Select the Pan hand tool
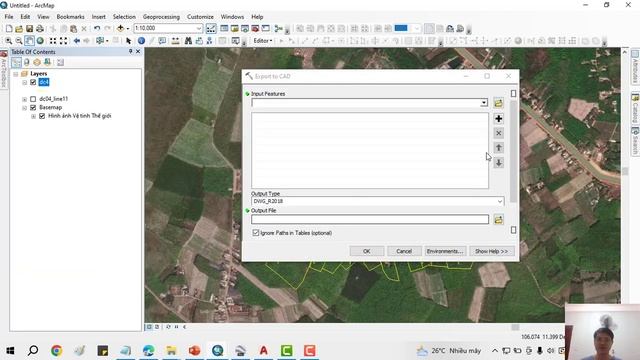 point(29,41)
